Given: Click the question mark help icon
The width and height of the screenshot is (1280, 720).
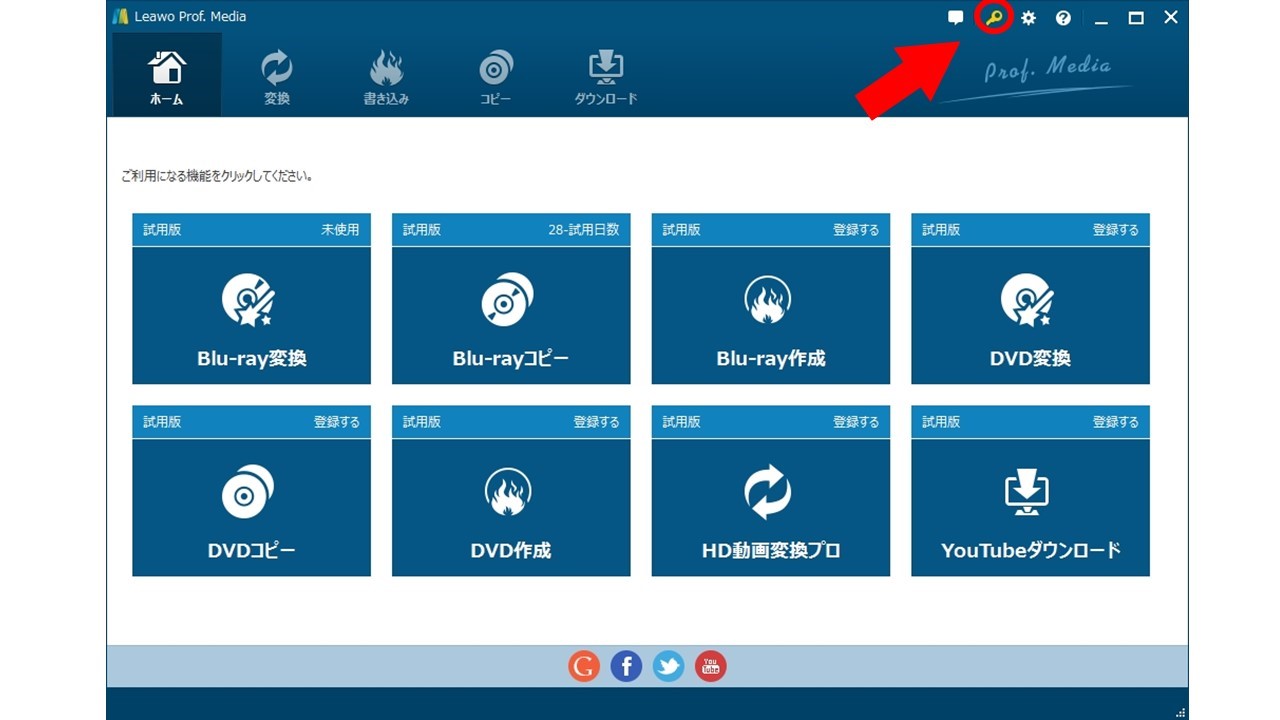Looking at the screenshot, I should point(1063,18).
